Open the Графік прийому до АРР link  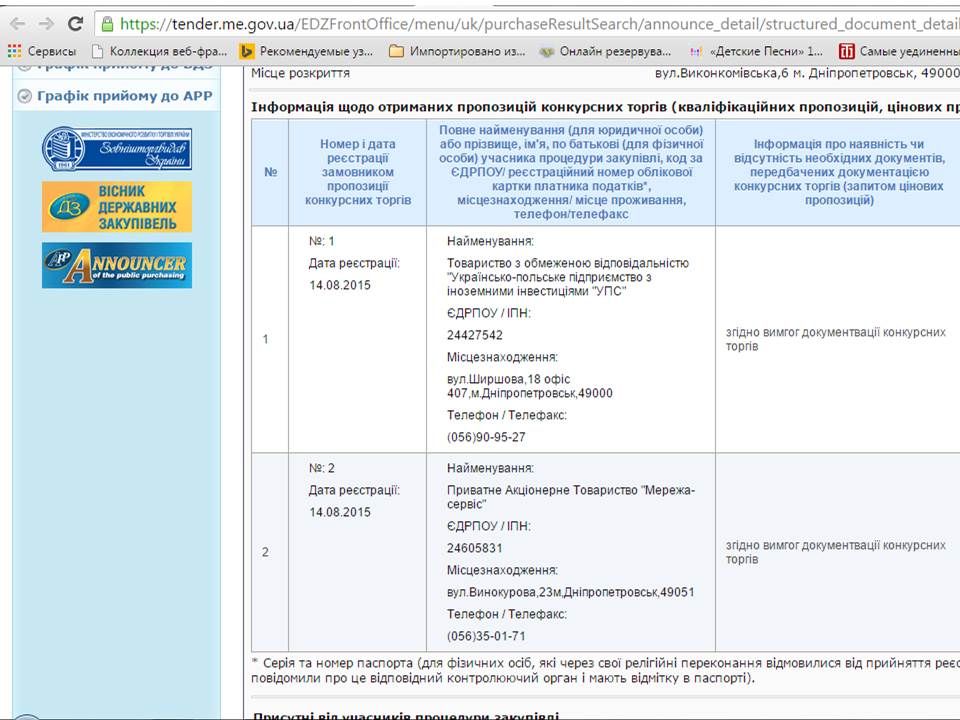[x=124, y=96]
